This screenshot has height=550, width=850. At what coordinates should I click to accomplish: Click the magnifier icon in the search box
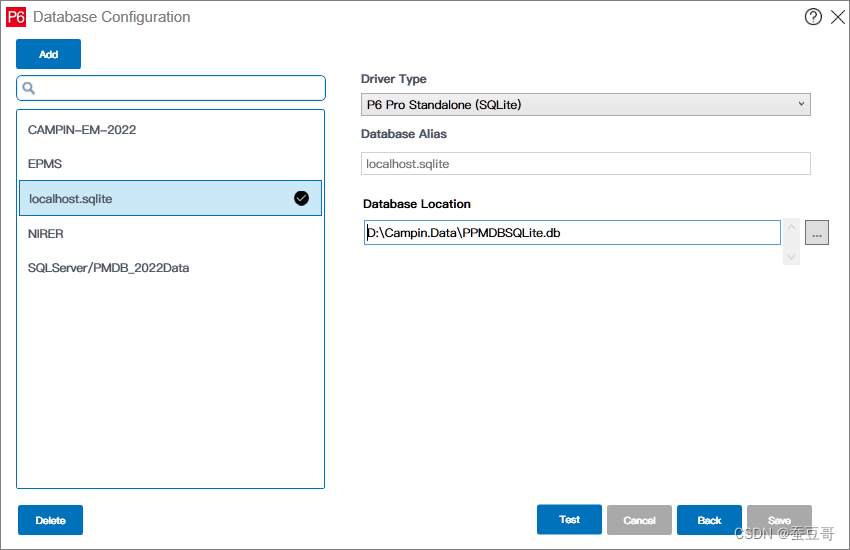tap(29, 88)
